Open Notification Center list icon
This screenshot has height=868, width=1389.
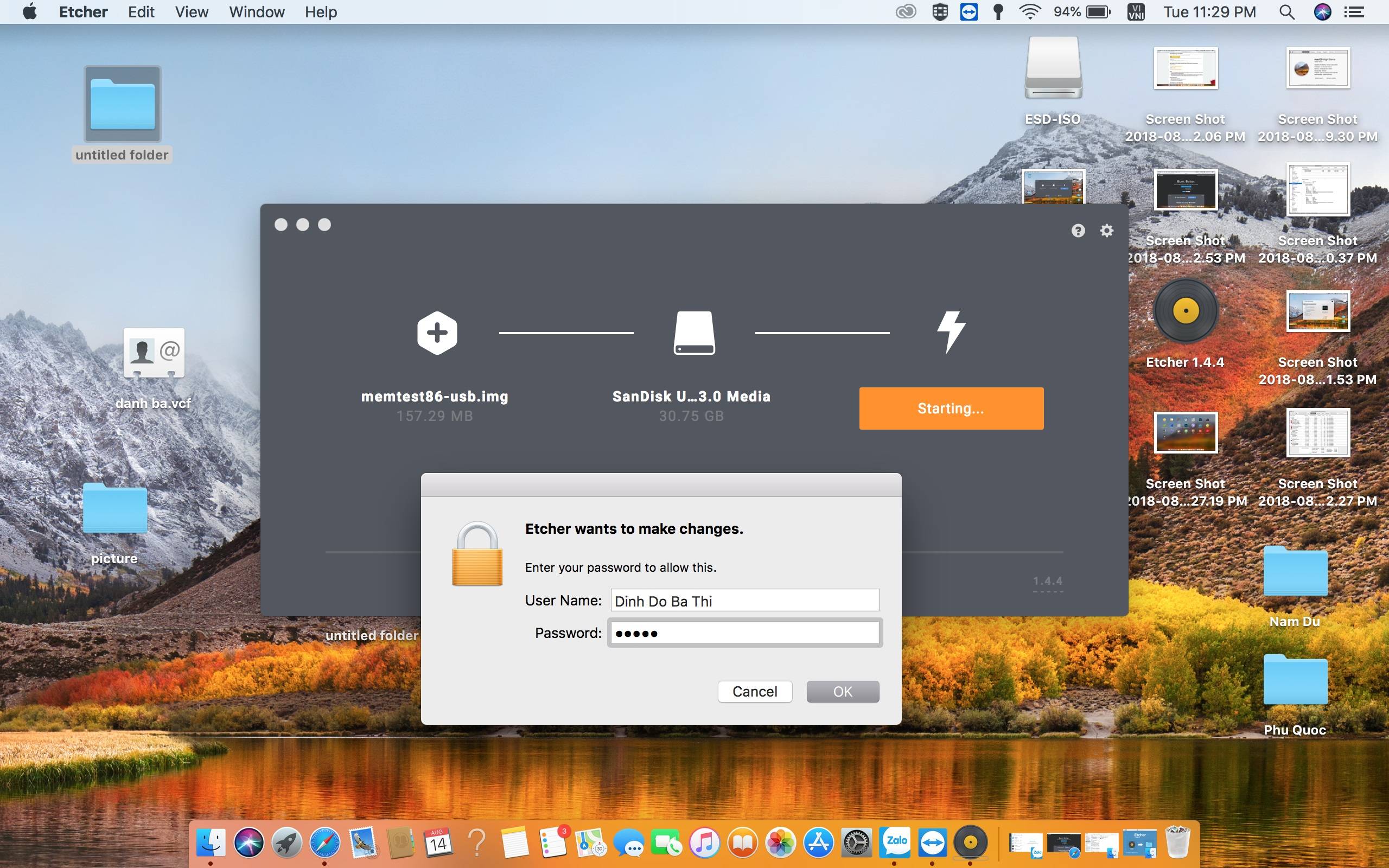1355,12
